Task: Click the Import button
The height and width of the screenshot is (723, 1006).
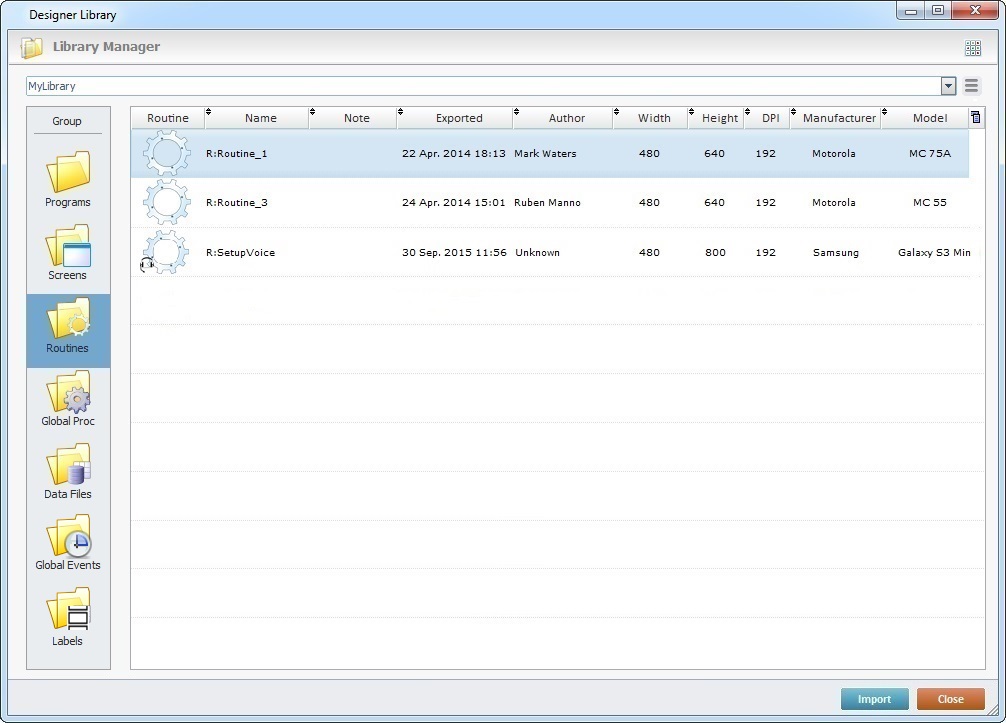Action: point(874,699)
